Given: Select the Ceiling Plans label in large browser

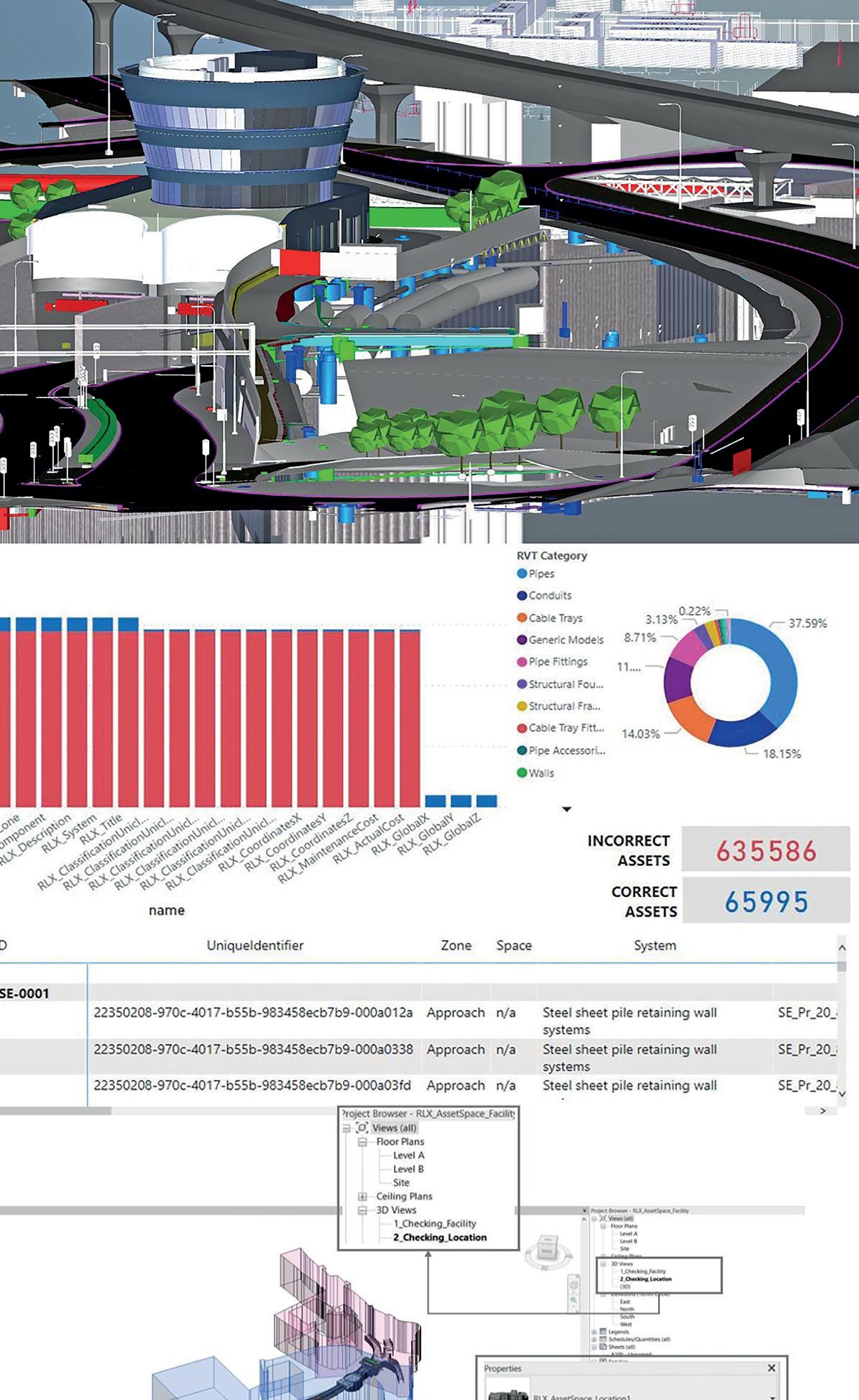Looking at the screenshot, I should click(x=404, y=1197).
